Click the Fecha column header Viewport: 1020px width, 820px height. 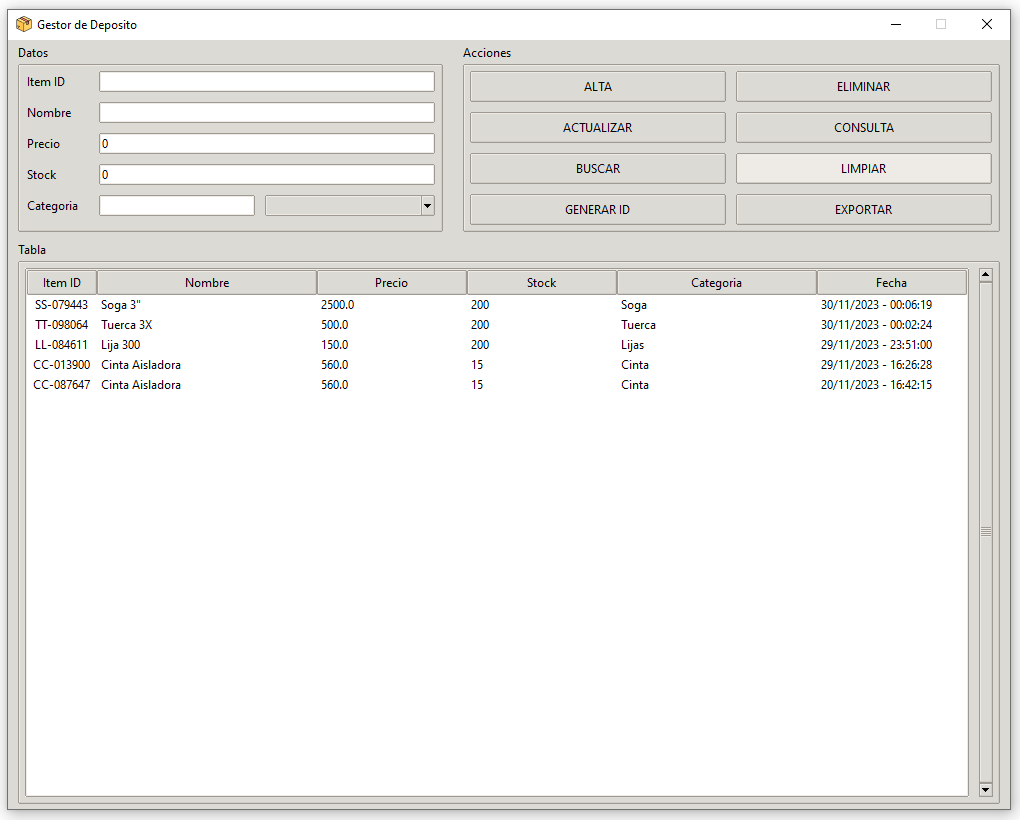tap(891, 283)
